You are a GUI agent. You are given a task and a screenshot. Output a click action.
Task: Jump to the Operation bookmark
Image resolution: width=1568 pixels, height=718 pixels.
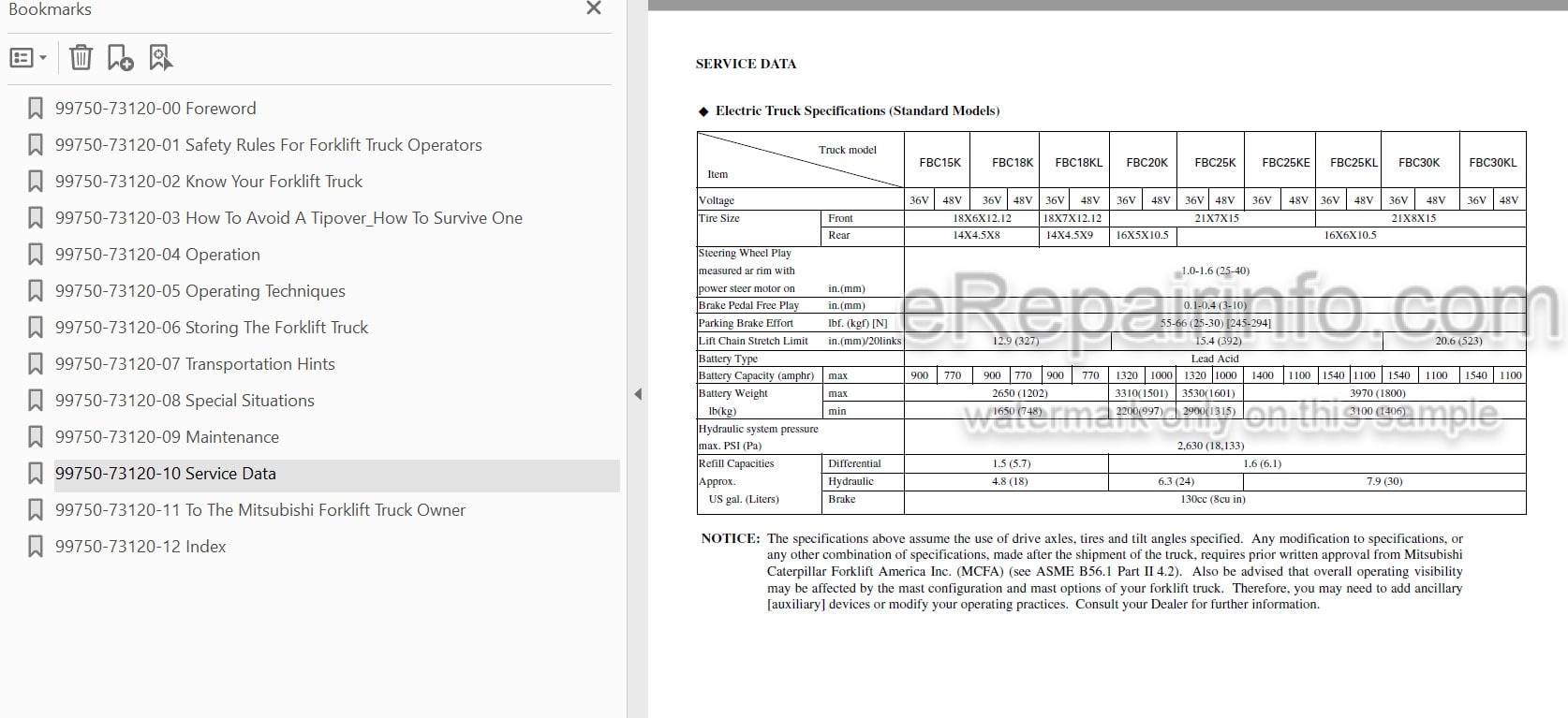point(157,255)
